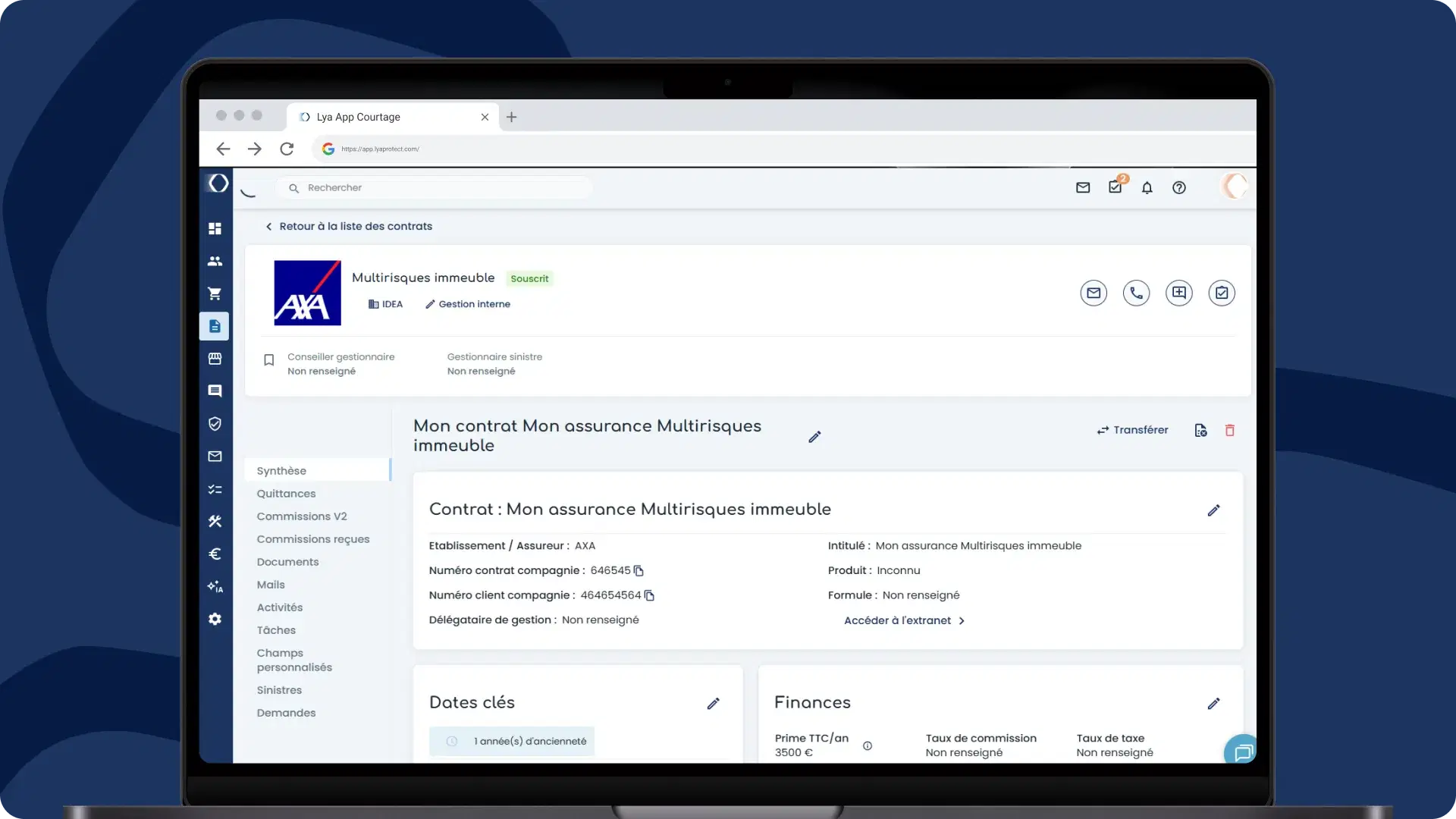Reload the browser page
Image resolution: width=1456 pixels, height=819 pixels.
pos(287,149)
